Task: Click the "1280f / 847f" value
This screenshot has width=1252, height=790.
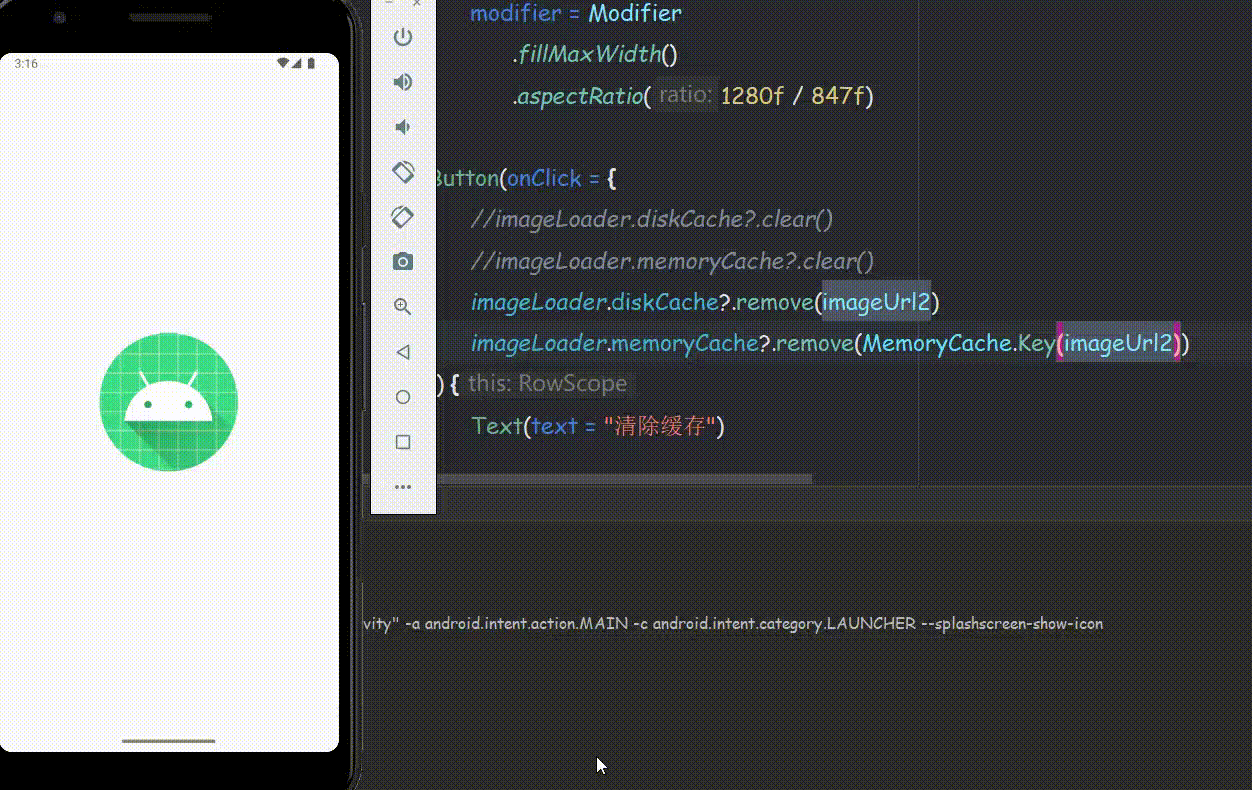Action: (x=793, y=96)
